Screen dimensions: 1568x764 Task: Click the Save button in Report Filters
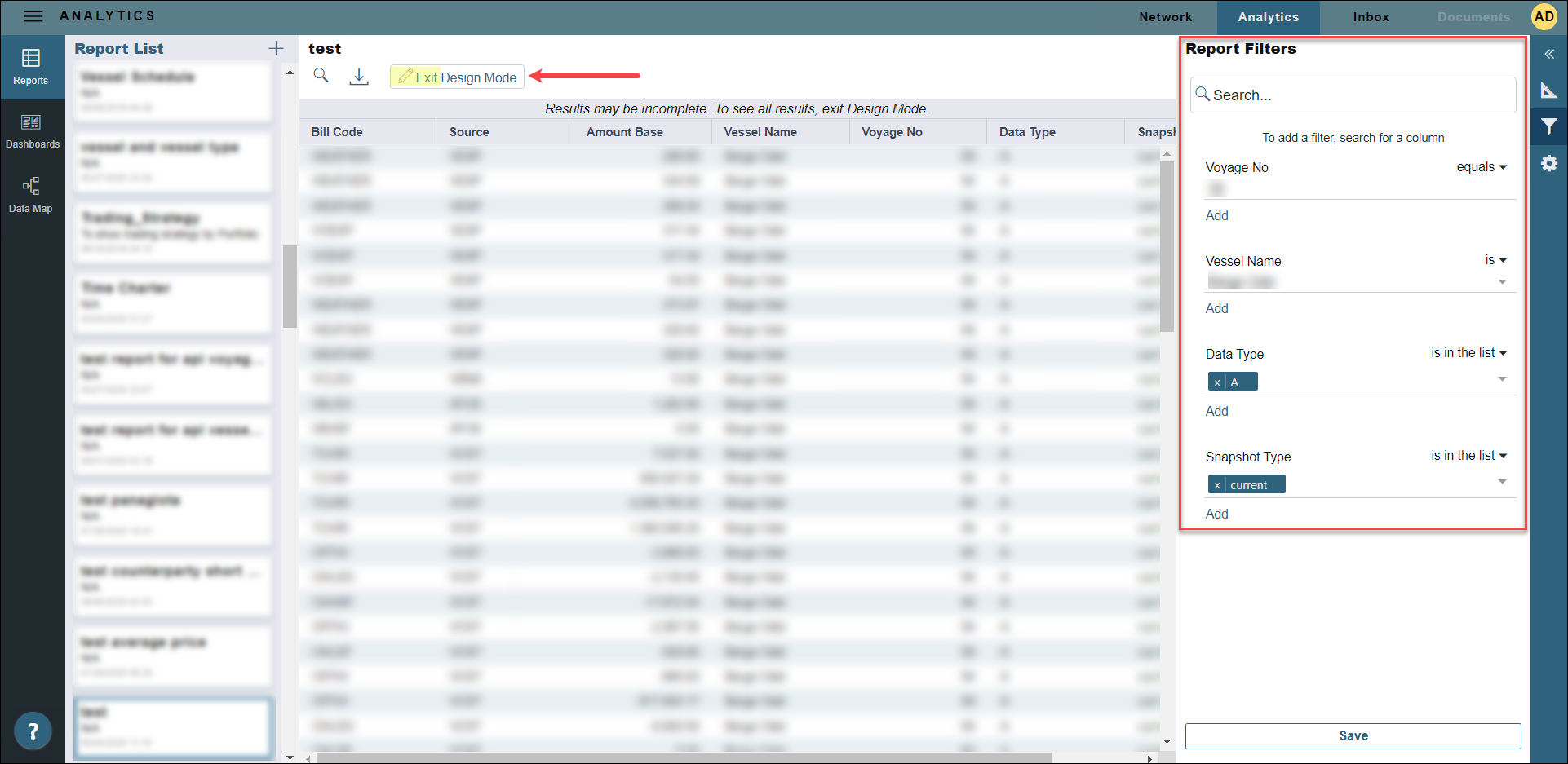(1353, 735)
